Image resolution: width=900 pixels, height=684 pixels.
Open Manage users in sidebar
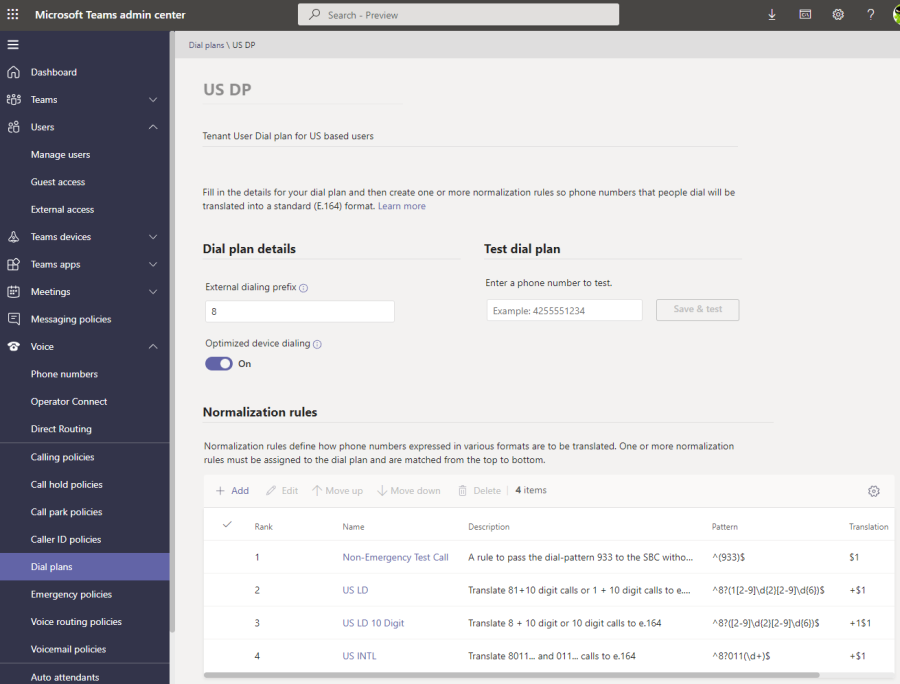[x=60, y=154]
